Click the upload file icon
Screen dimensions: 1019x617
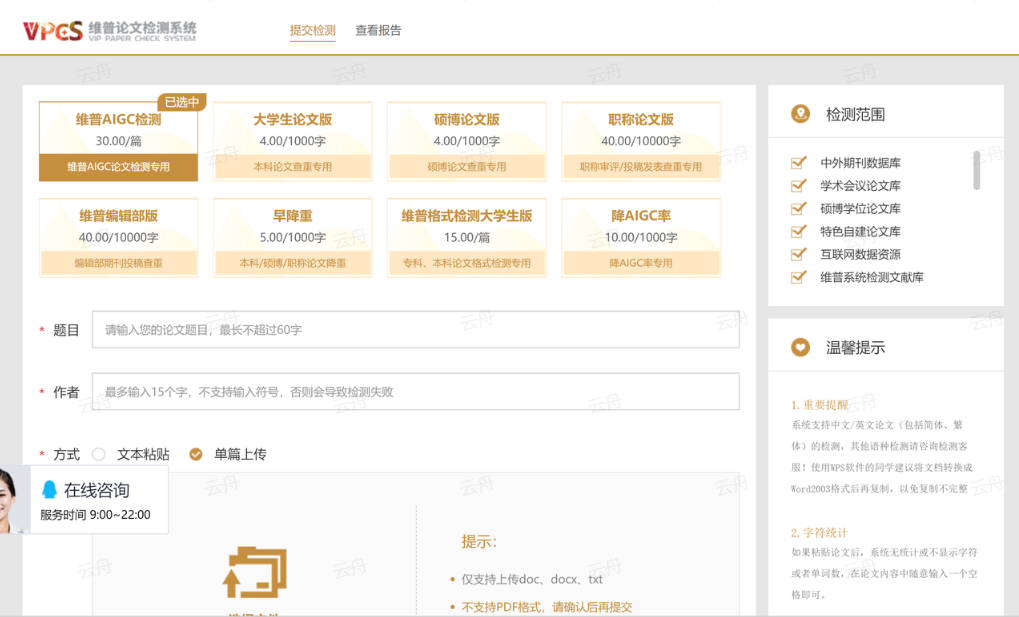(x=255, y=572)
